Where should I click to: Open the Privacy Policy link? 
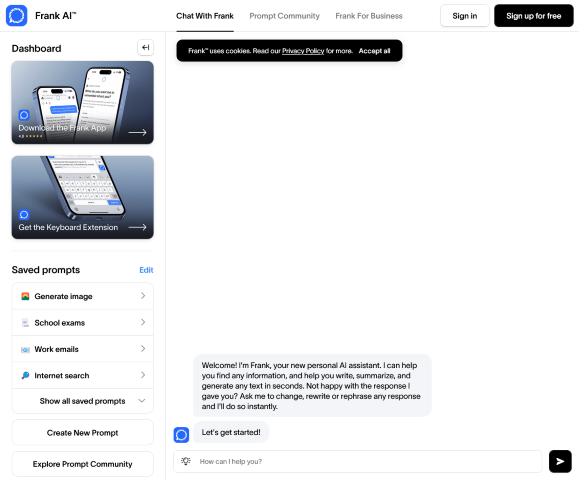coord(303,51)
